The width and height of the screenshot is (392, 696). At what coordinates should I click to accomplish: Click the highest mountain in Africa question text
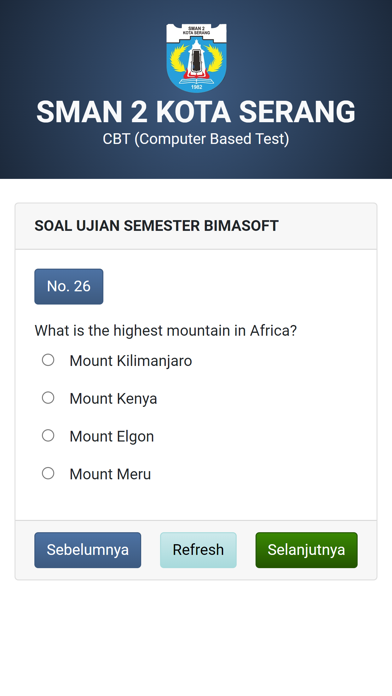tap(166, 331)
